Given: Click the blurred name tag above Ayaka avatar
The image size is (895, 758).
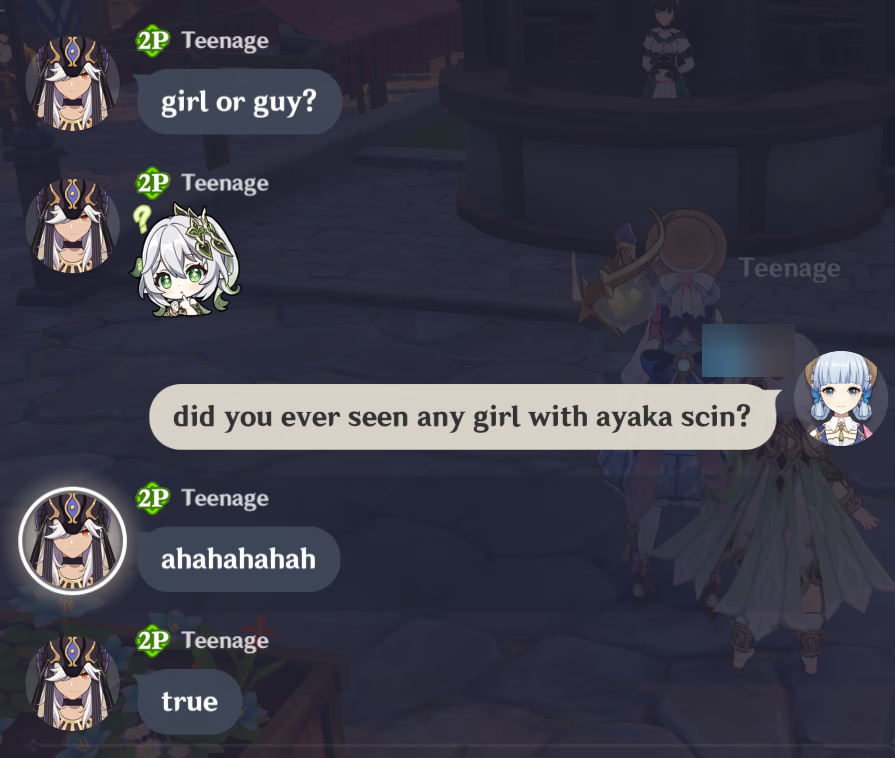Looking at the screenshot, I should point(748,350).
